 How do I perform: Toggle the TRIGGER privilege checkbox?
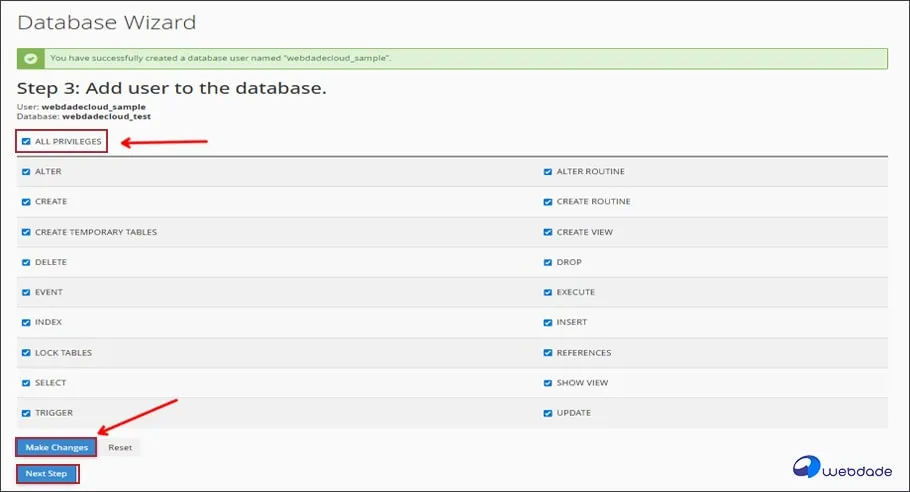(26, 413)
